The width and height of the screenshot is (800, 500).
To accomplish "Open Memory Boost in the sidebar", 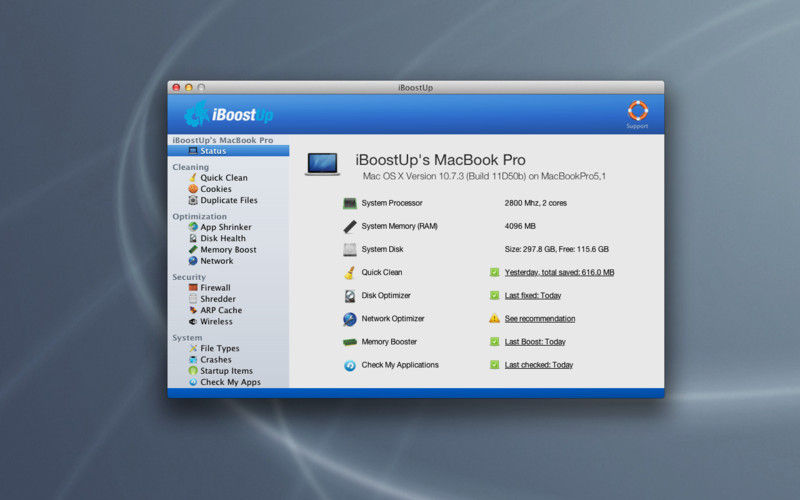I will pos(228,250).
